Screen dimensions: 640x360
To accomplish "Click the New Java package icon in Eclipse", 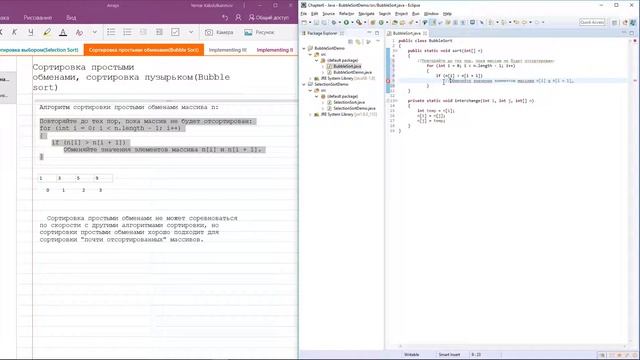I will pyautogui.click(x=373, y=22).
